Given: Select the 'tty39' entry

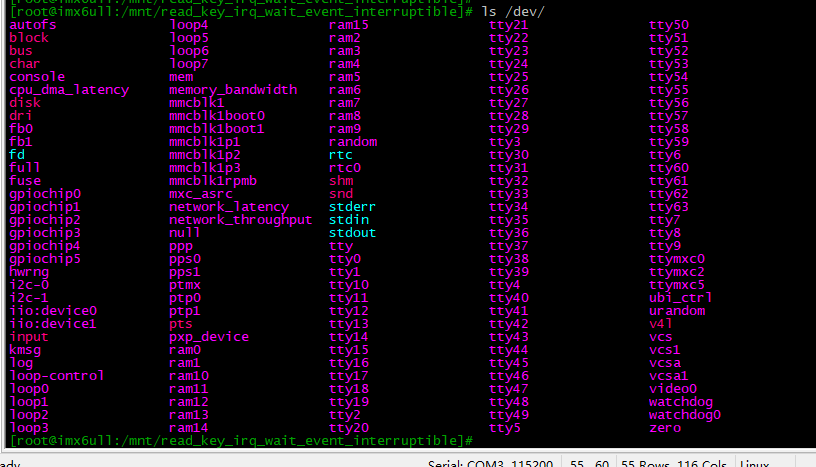Looking at the screenshot, I should (x=509, y=272).
